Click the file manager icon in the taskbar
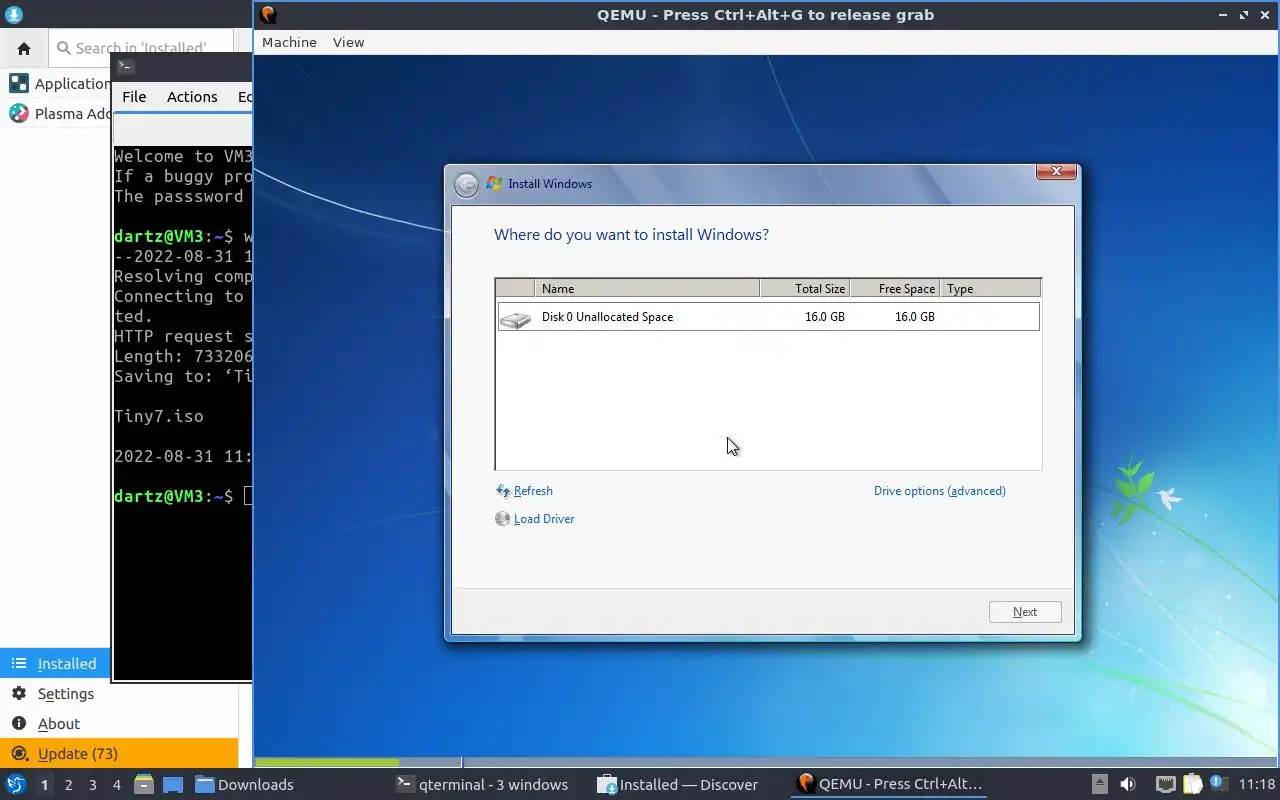The height and width of the screenshot is (800, 1280). pos(143,785)
